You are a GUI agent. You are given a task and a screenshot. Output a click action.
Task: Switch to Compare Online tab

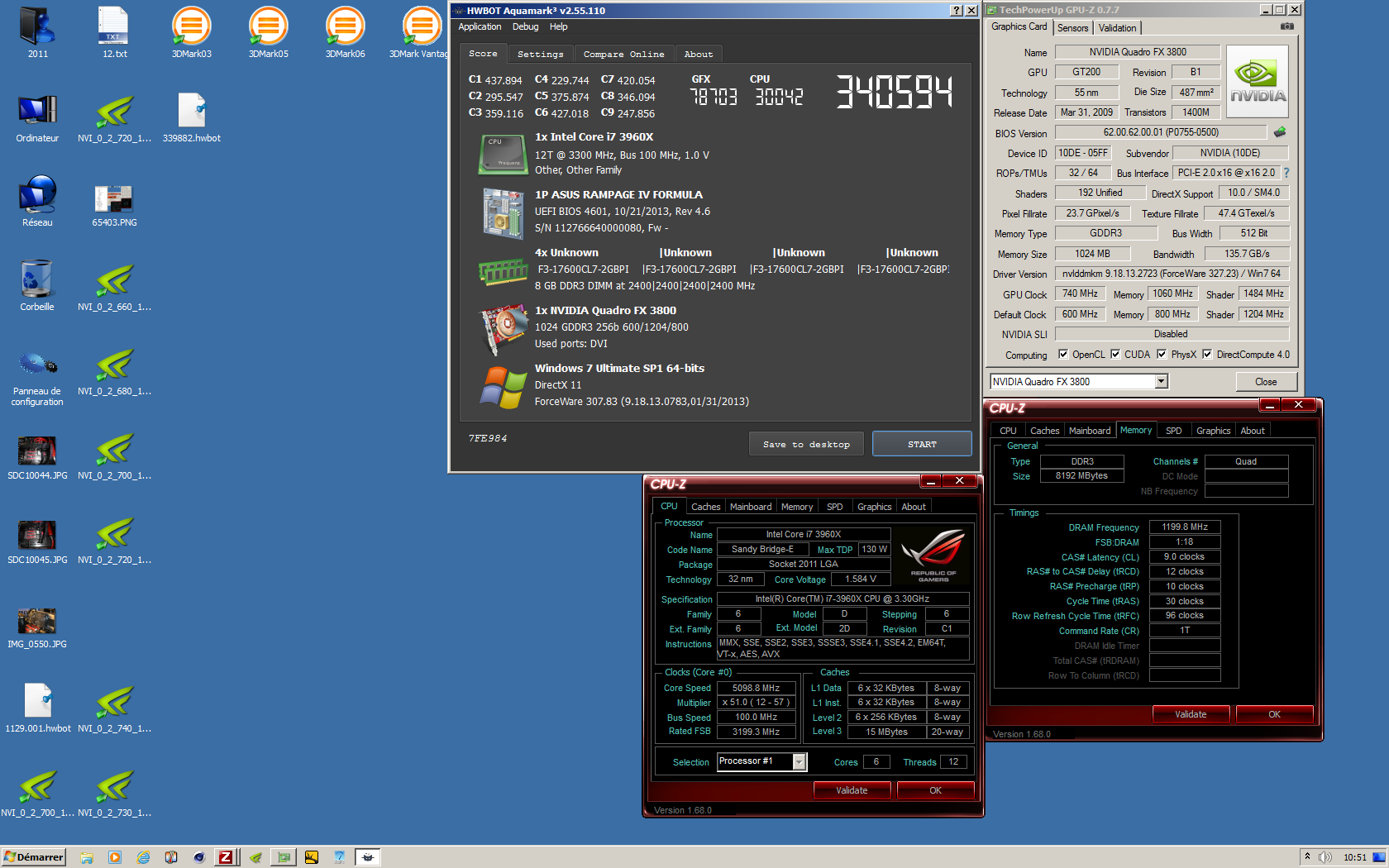(x=623, y=54)
